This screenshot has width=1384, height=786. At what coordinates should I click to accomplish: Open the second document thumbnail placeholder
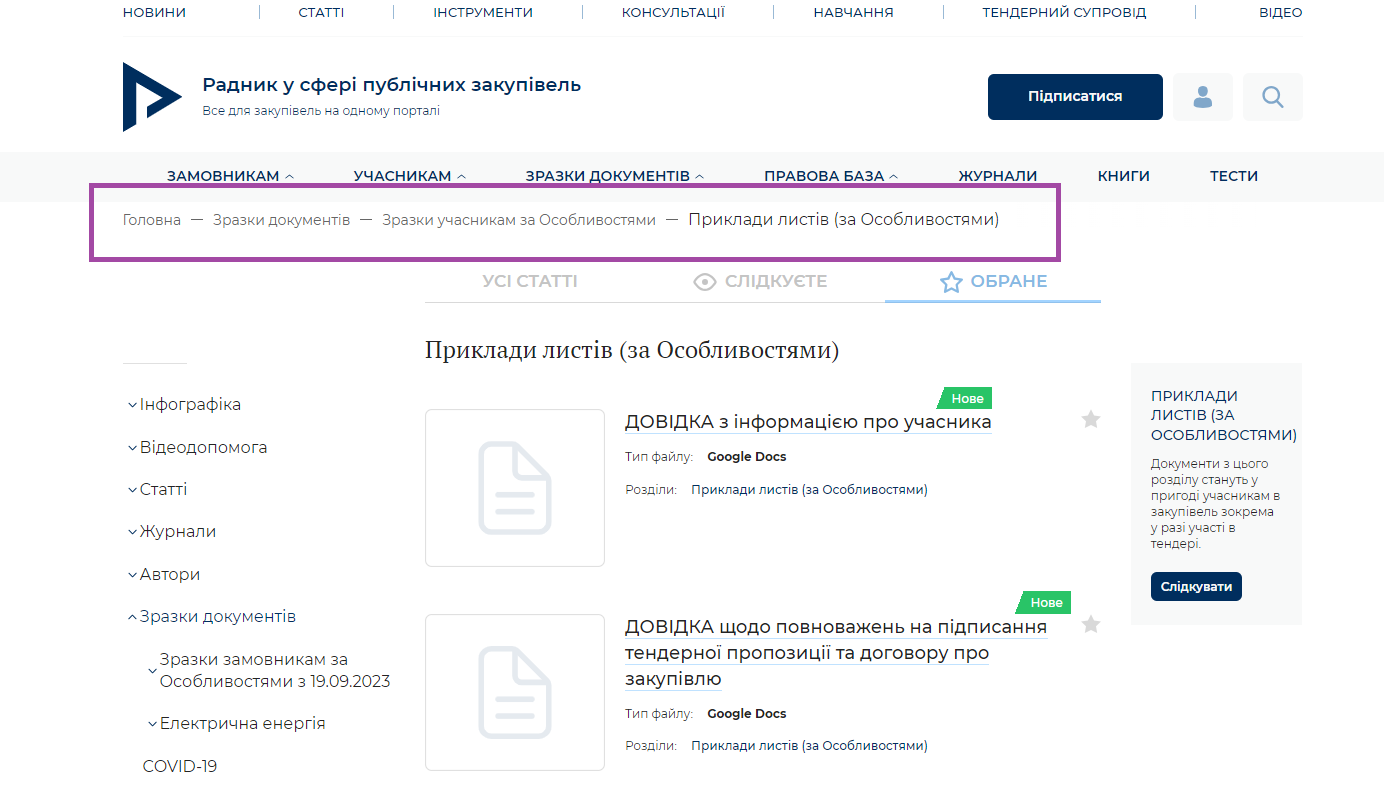point(514,692)
